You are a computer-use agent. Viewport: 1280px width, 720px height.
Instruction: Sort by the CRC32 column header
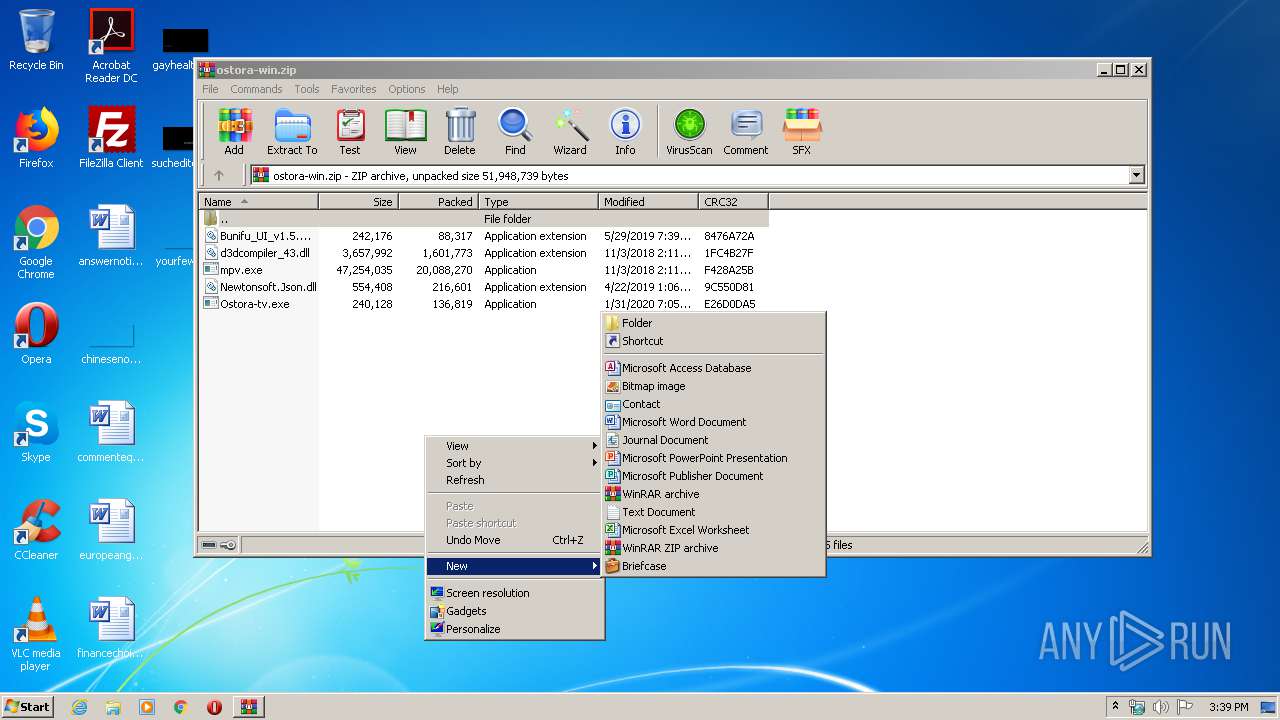[x=733, y=201]
